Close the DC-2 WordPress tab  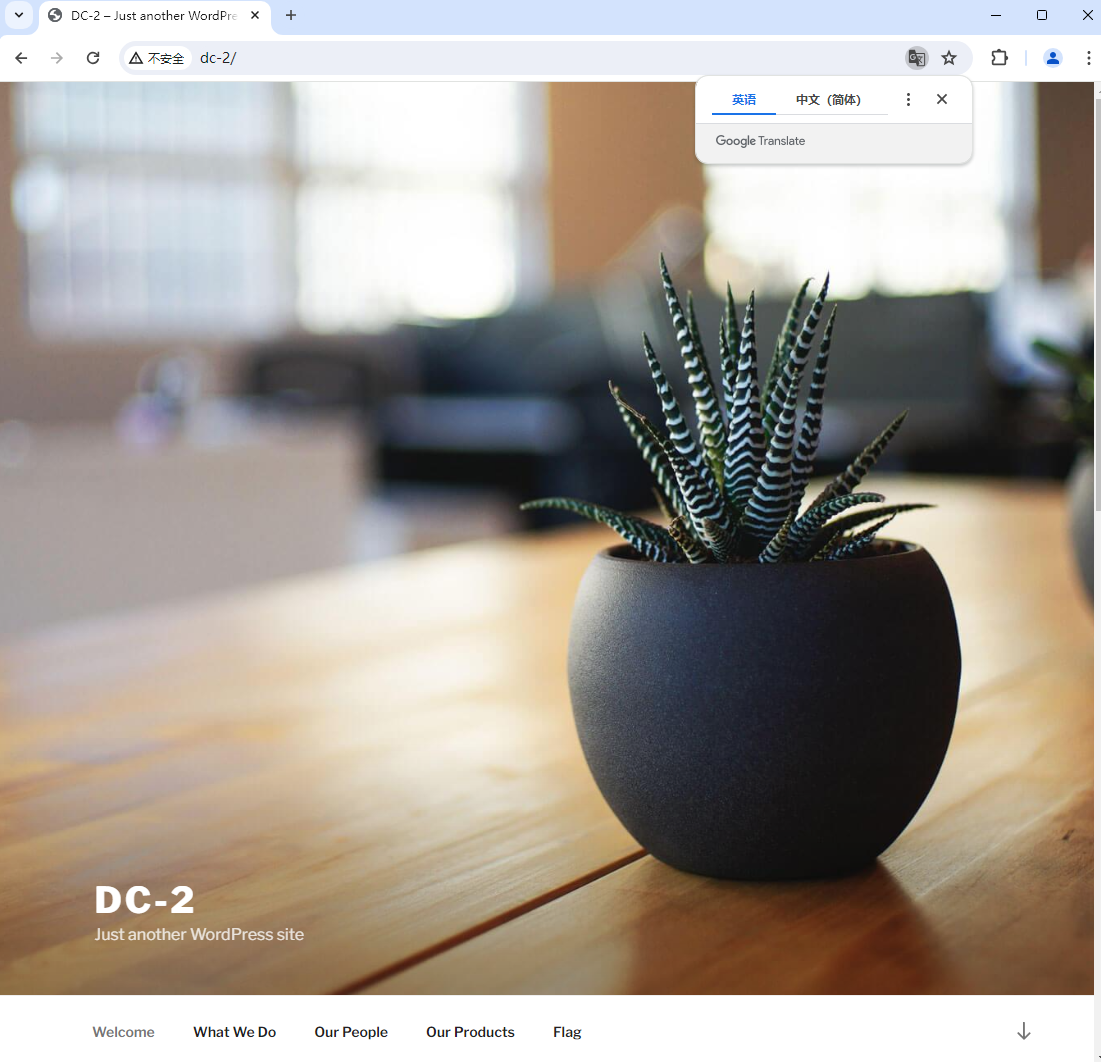point(255,15)
